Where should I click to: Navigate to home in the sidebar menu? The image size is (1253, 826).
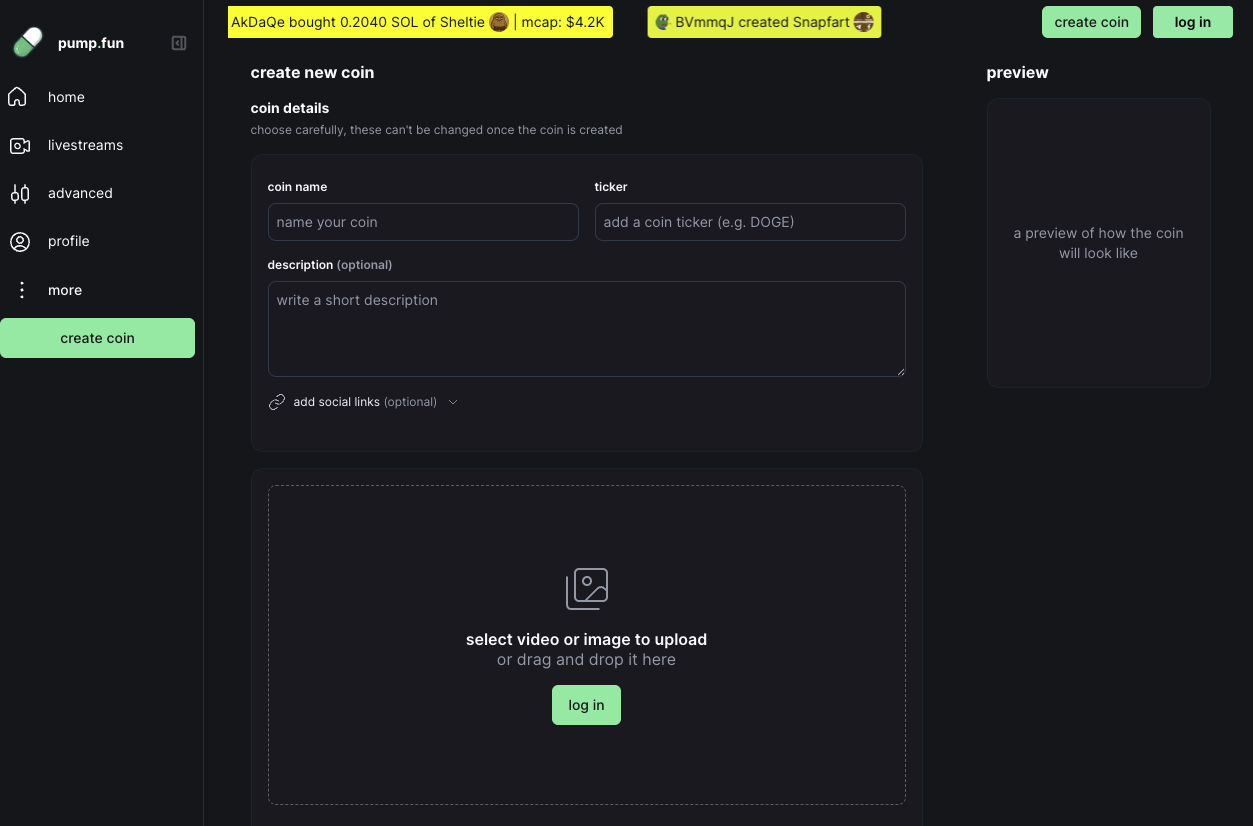66,96
